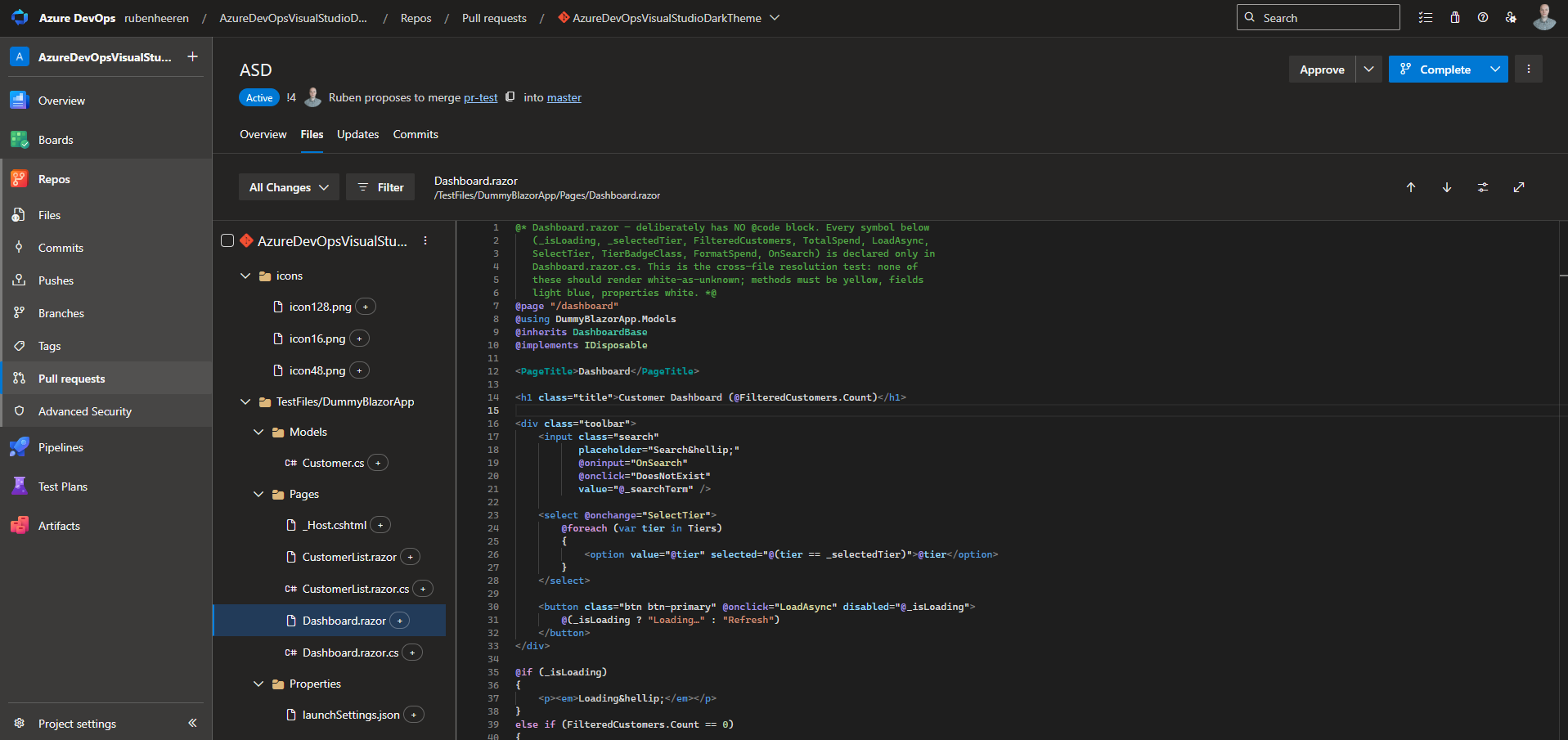
Task: Open user settings icon in header
Action: [1511, 17]
